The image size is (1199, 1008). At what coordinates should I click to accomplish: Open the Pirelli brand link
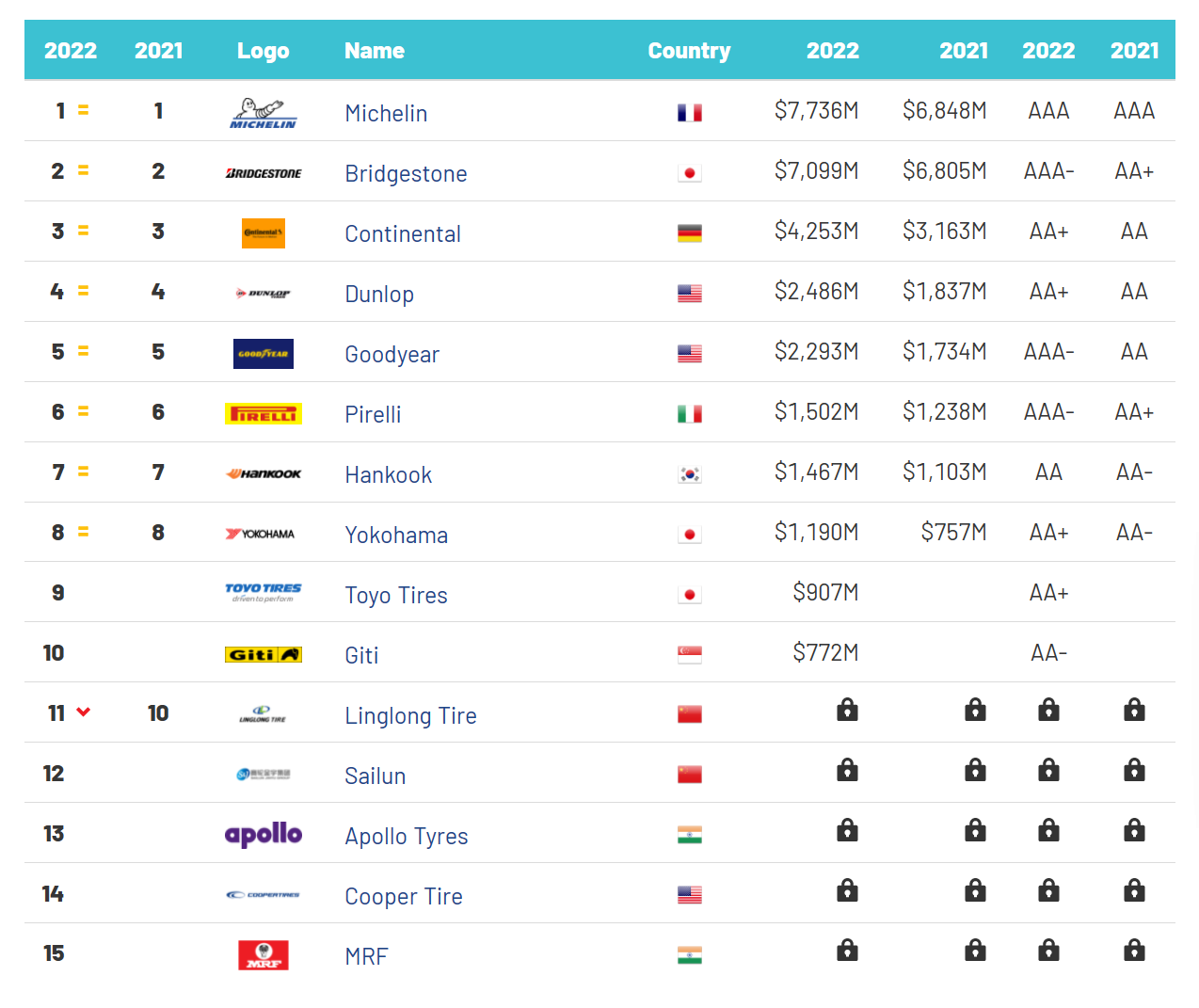(x=373, y=414)
